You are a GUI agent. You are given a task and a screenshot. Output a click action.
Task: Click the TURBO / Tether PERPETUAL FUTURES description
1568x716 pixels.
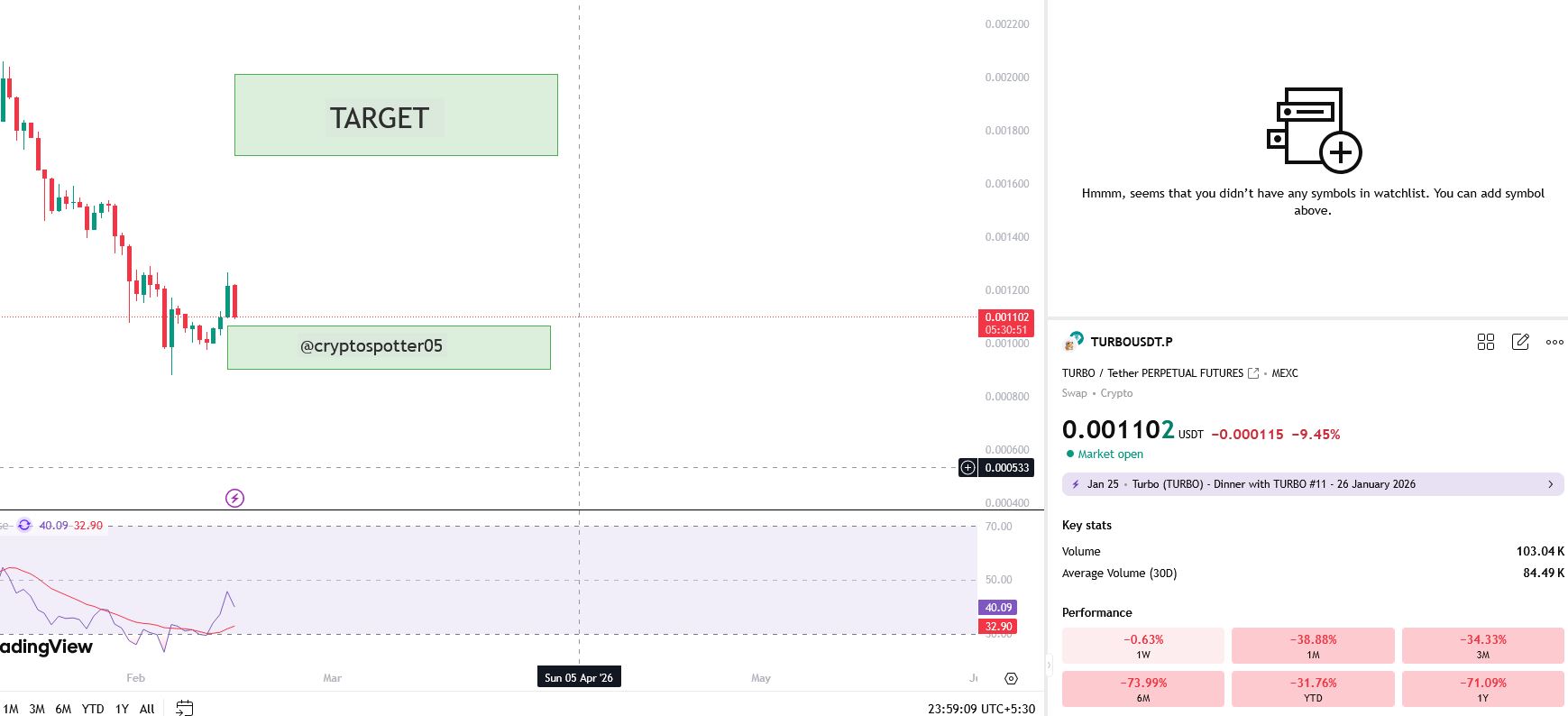pos(1152,373)
